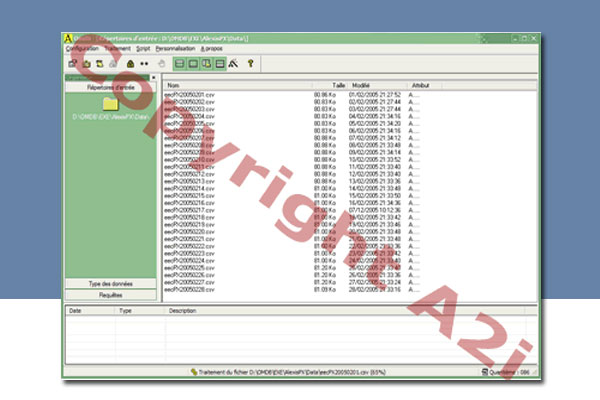Open the Traitement menu
The height and width of the screenshot is (400, 600).
point(117,48)
